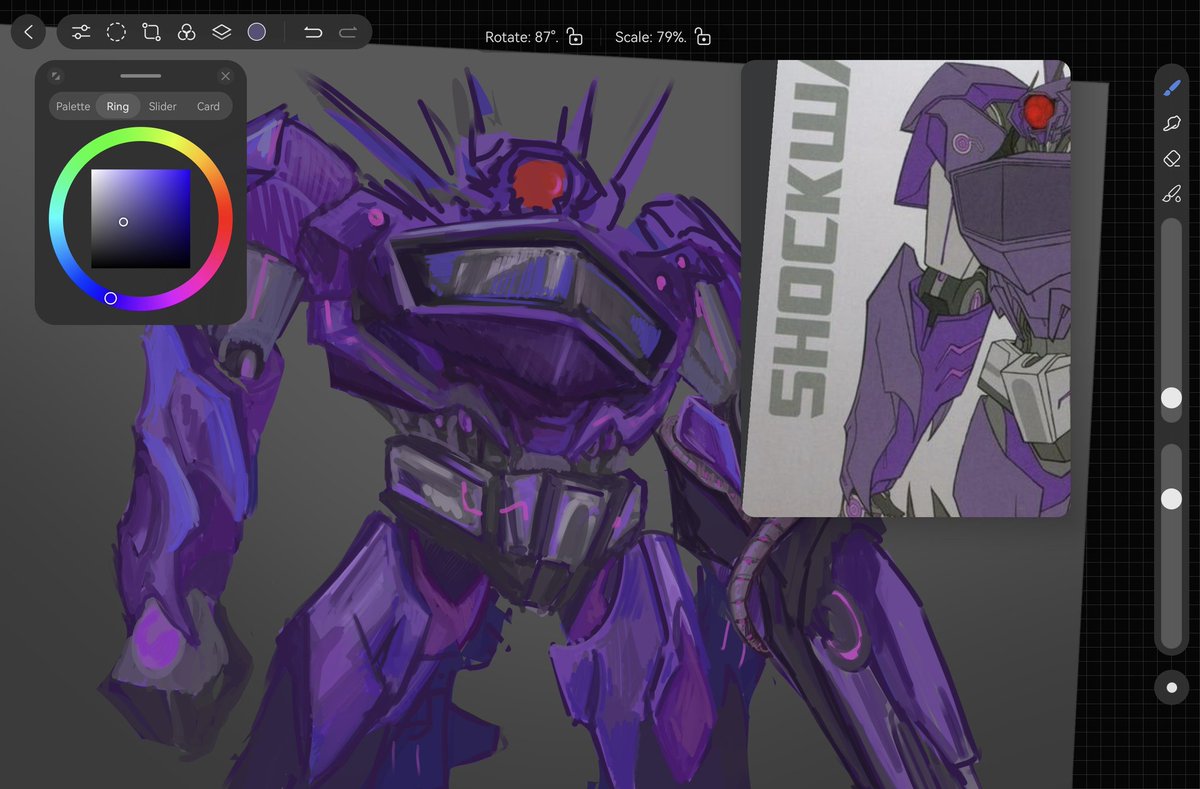The image size is (1200, 789).
Task: Select the Smudge blend tool
Action: 1172,123
